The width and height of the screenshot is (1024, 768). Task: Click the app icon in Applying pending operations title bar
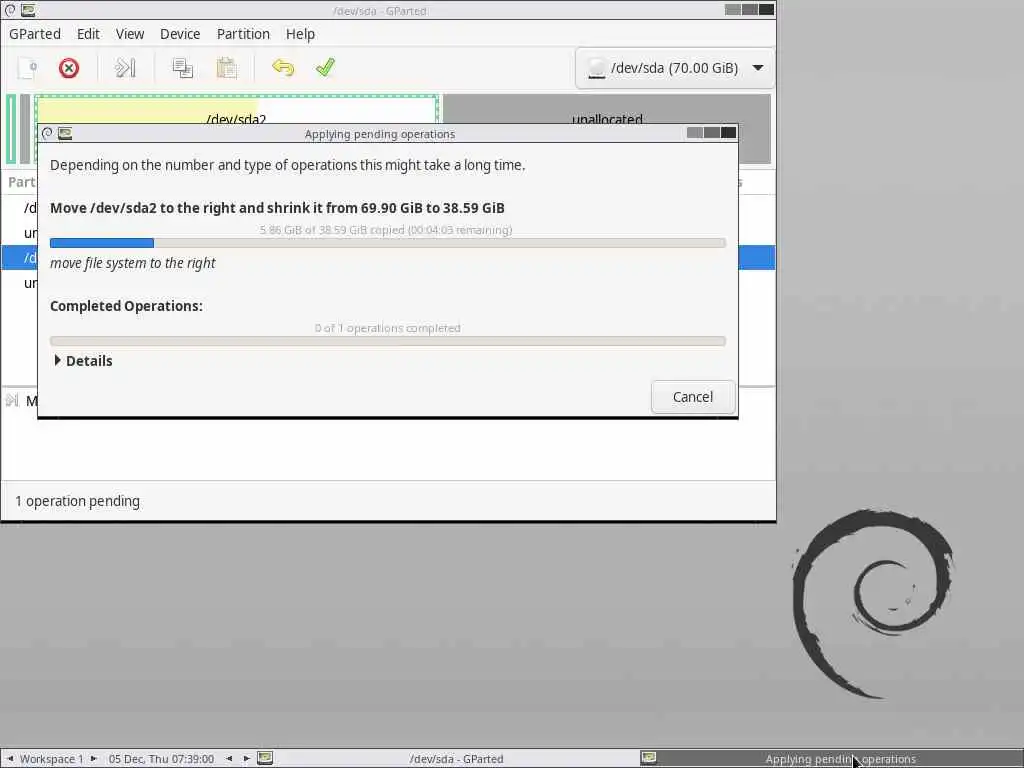tap(65, 133)
